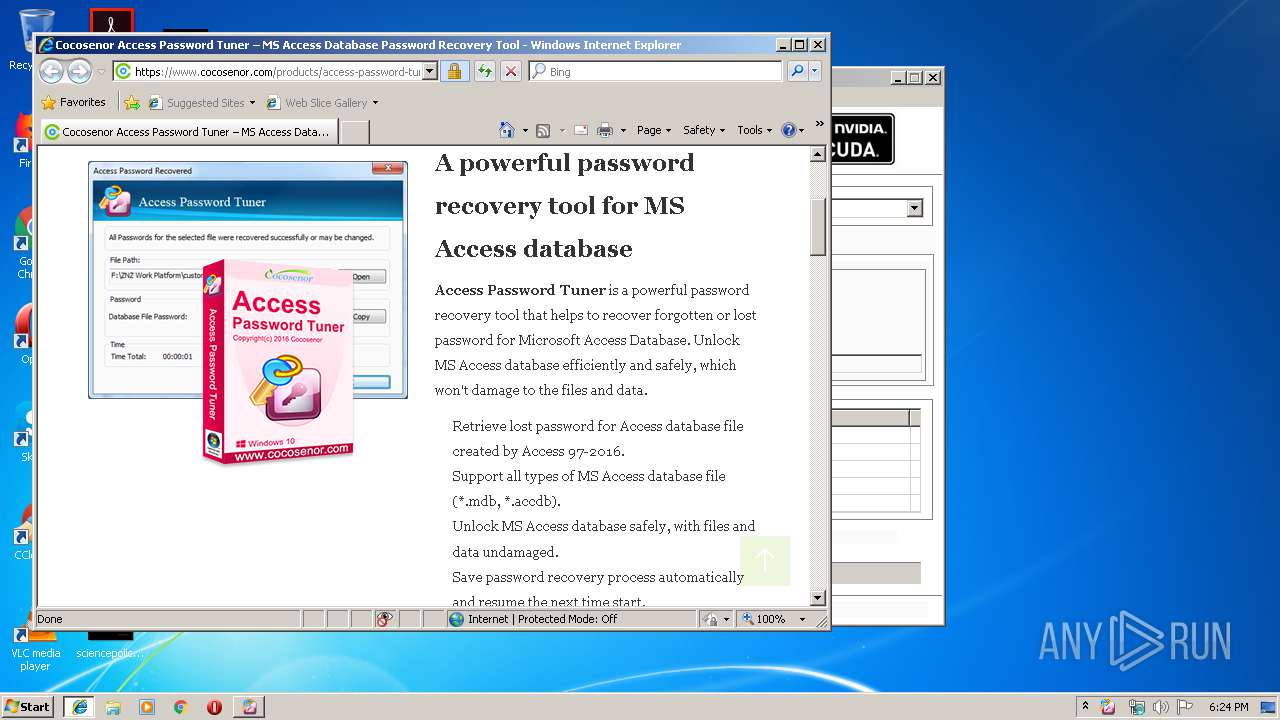Click the page scrollbar down arrow
Image resolution: width=1280 pixels, height=720 pixels.
[818, 598]
